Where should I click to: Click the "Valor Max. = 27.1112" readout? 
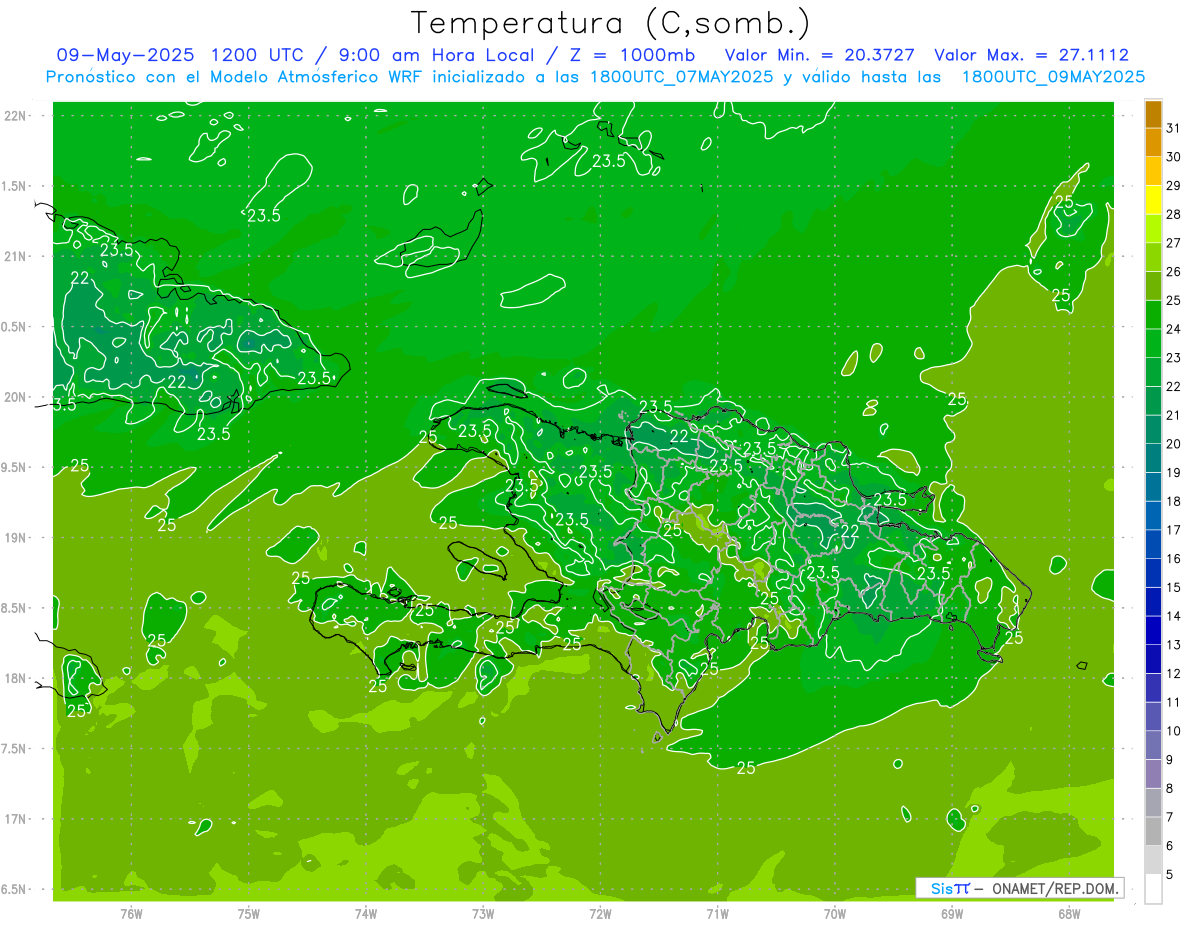coord(1032,55)
